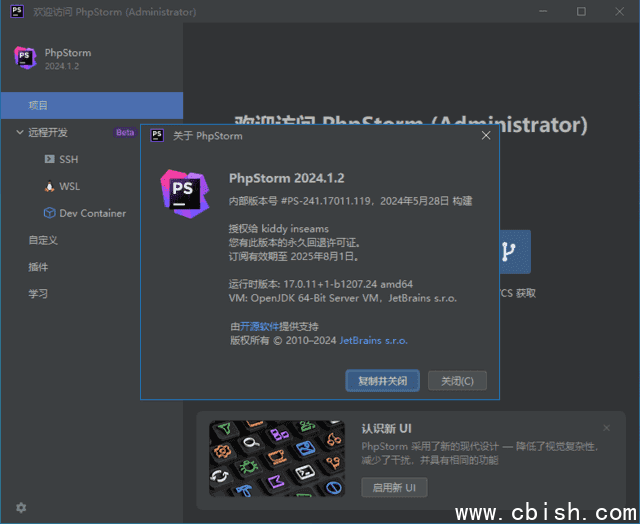Click the banner description starting 'PhpStorm 采用了新的现代设计'

click(480, 453)
